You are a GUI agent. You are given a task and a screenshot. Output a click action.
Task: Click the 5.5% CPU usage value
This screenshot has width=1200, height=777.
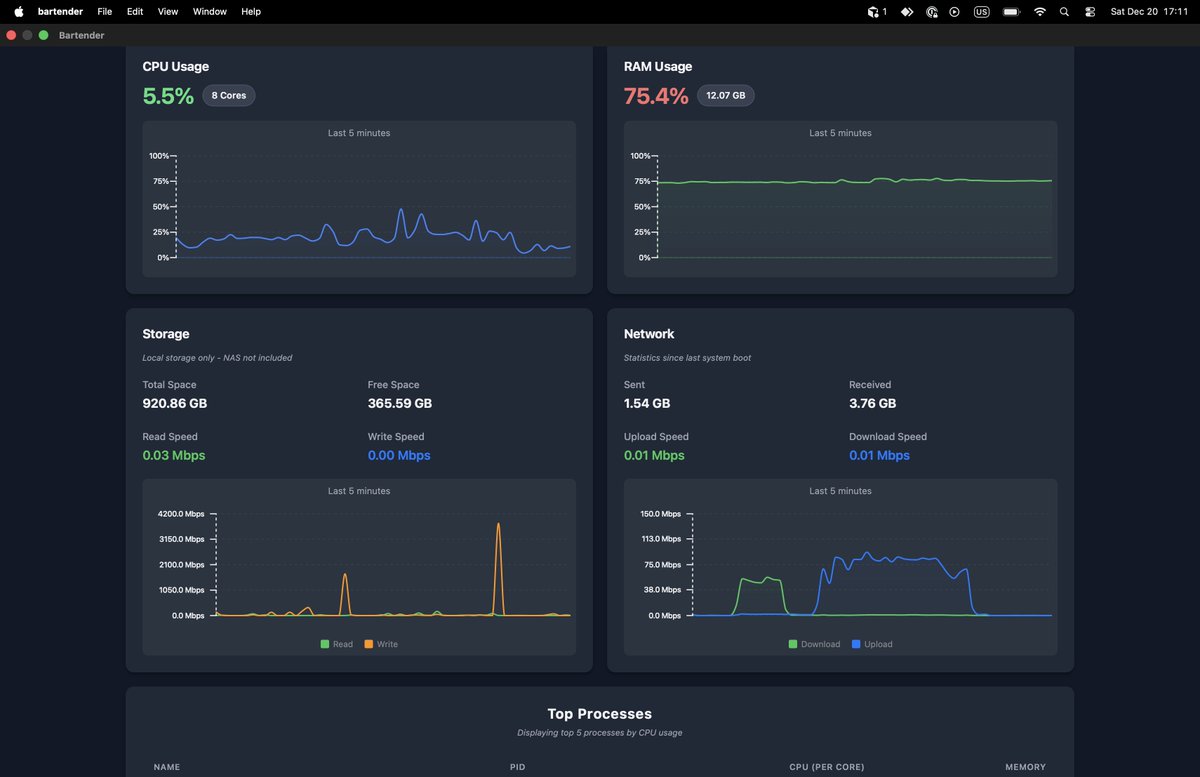[168, 96]
